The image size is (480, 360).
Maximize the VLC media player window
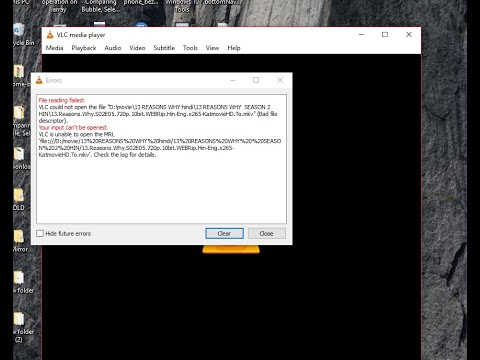385,34
